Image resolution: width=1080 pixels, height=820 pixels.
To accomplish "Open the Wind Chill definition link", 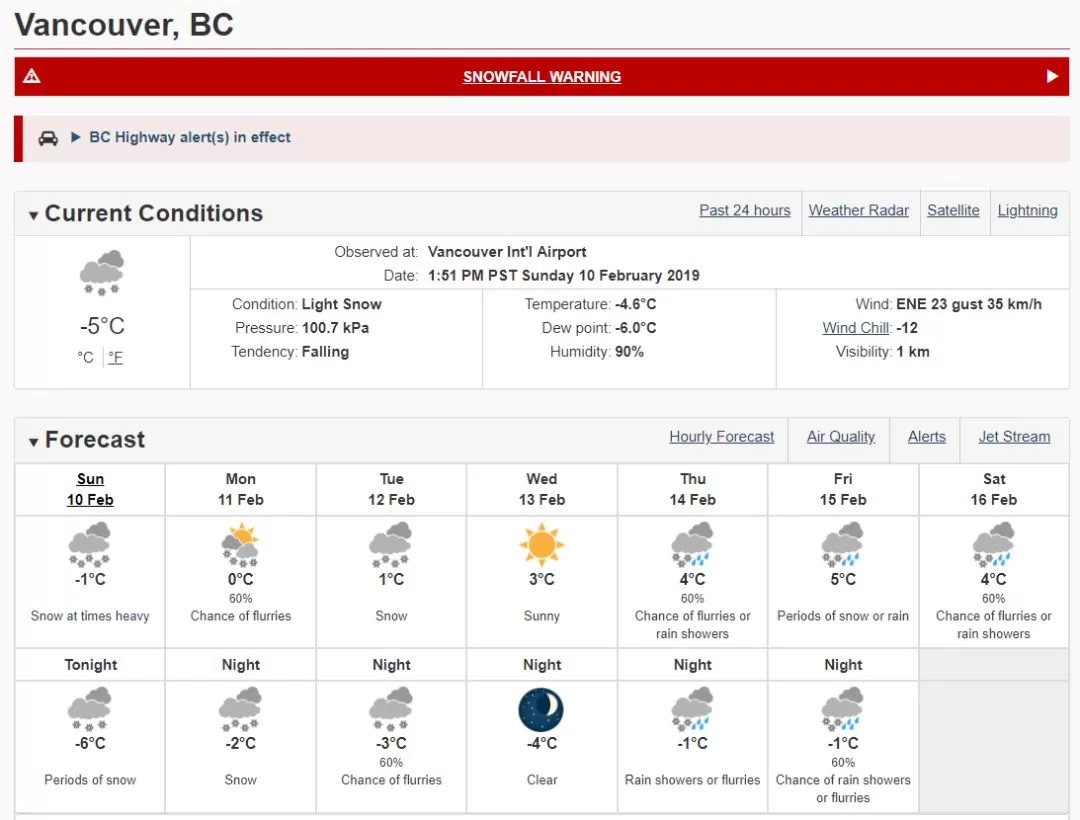I will (x=856, y=328).
